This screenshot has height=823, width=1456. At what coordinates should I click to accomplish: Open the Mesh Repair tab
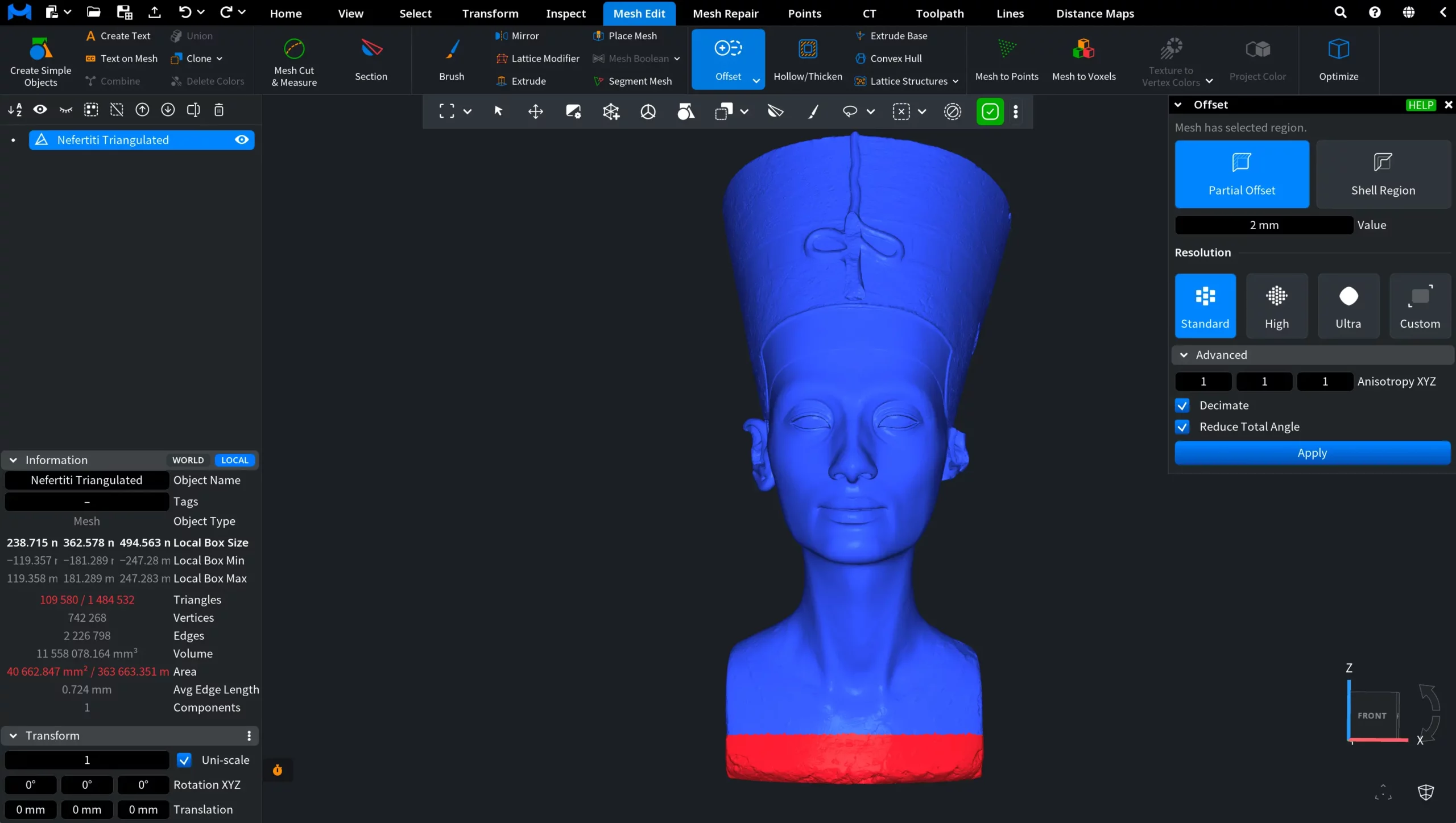tap(725, 13)
